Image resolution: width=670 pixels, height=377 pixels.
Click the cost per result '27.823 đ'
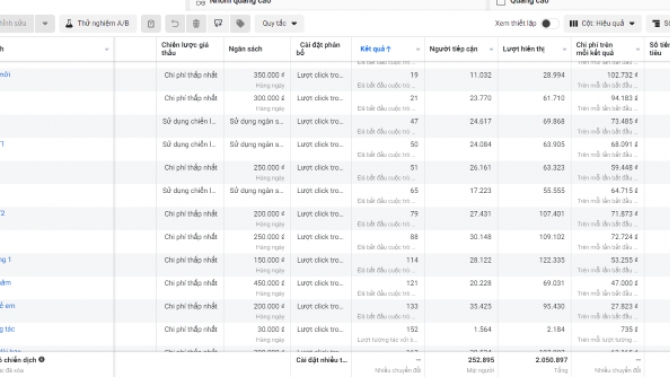pyautogui.click(x=624, y=306)
